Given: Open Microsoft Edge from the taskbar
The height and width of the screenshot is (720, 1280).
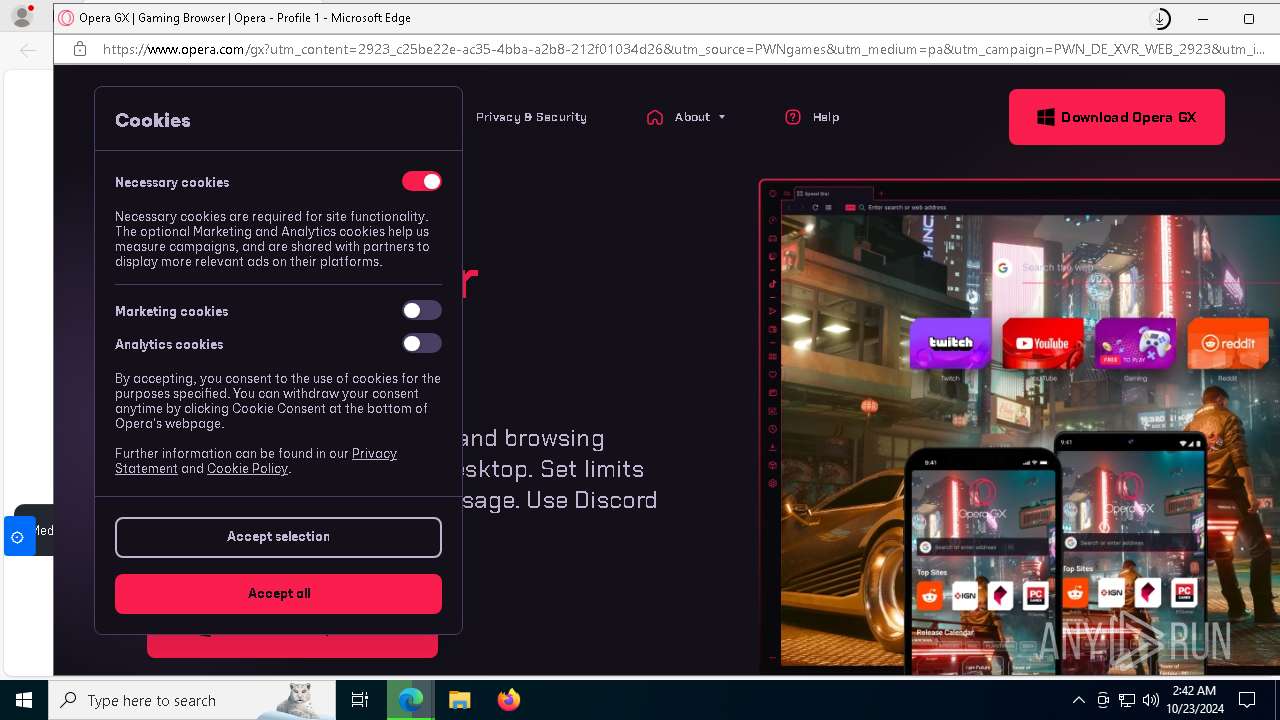Looking at the screenshot, I should [410, 700].
